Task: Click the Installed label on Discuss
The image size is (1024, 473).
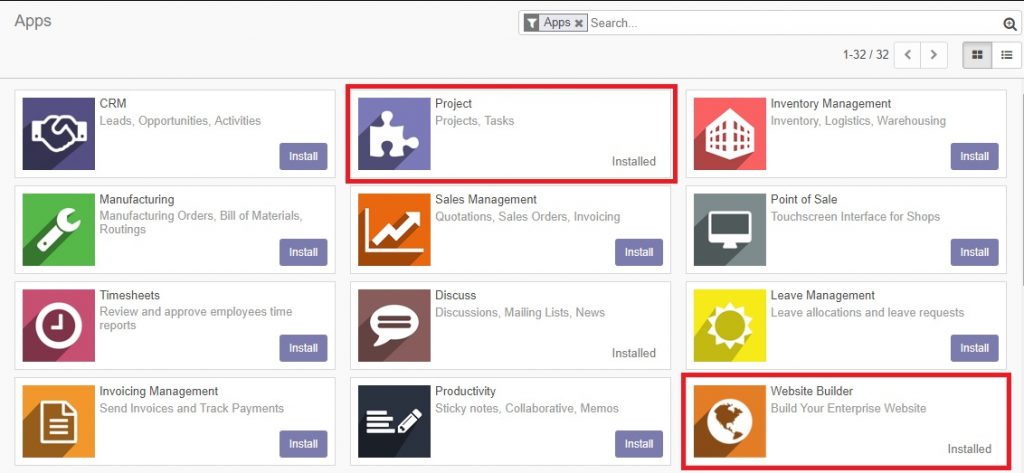Action: click(633, 353)
